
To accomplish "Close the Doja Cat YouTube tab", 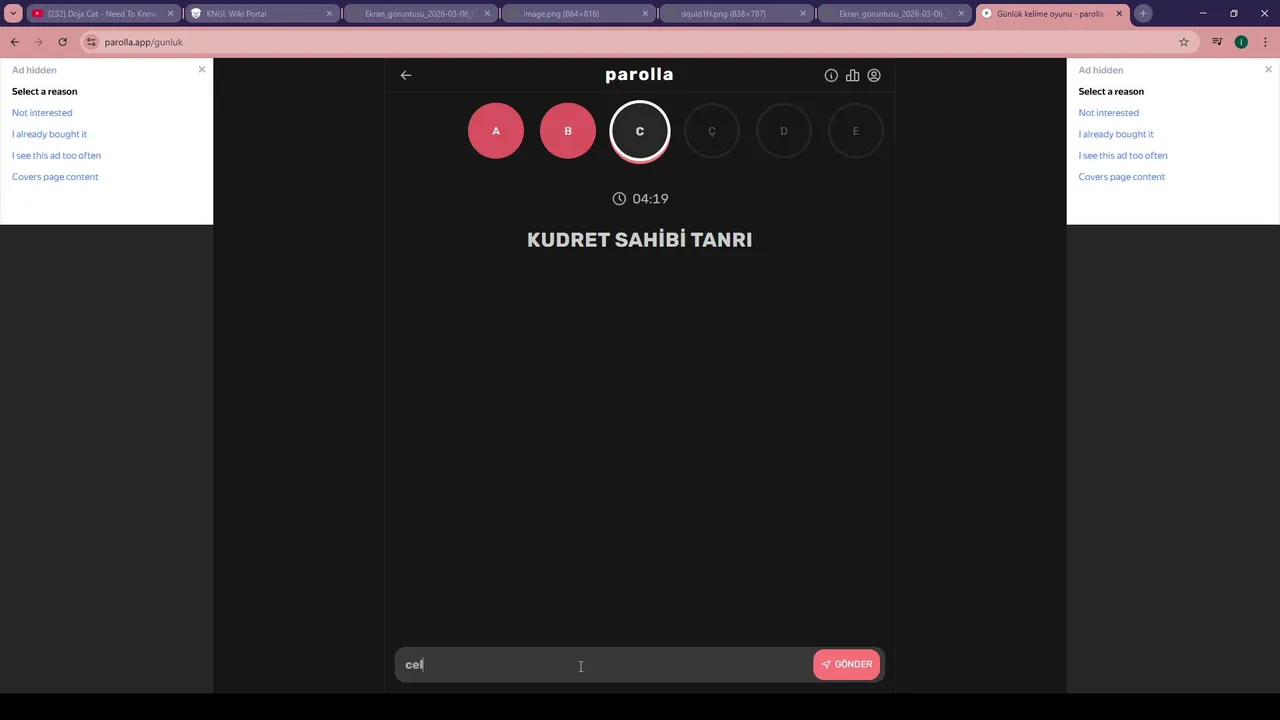I will [x=170, y=14].
